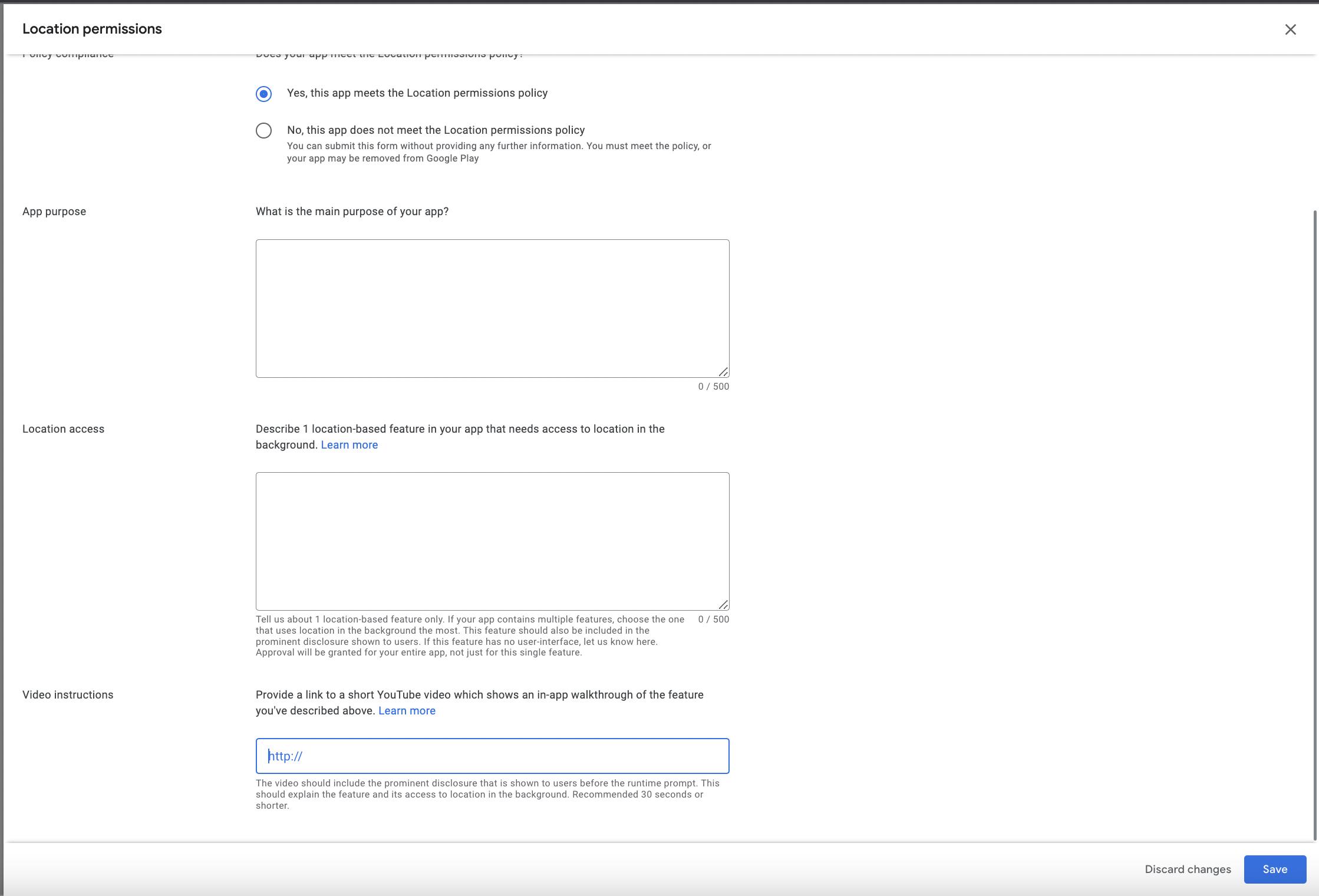
Task: Click the Location access '0 / 500' counter
Action: click(713, 620)
